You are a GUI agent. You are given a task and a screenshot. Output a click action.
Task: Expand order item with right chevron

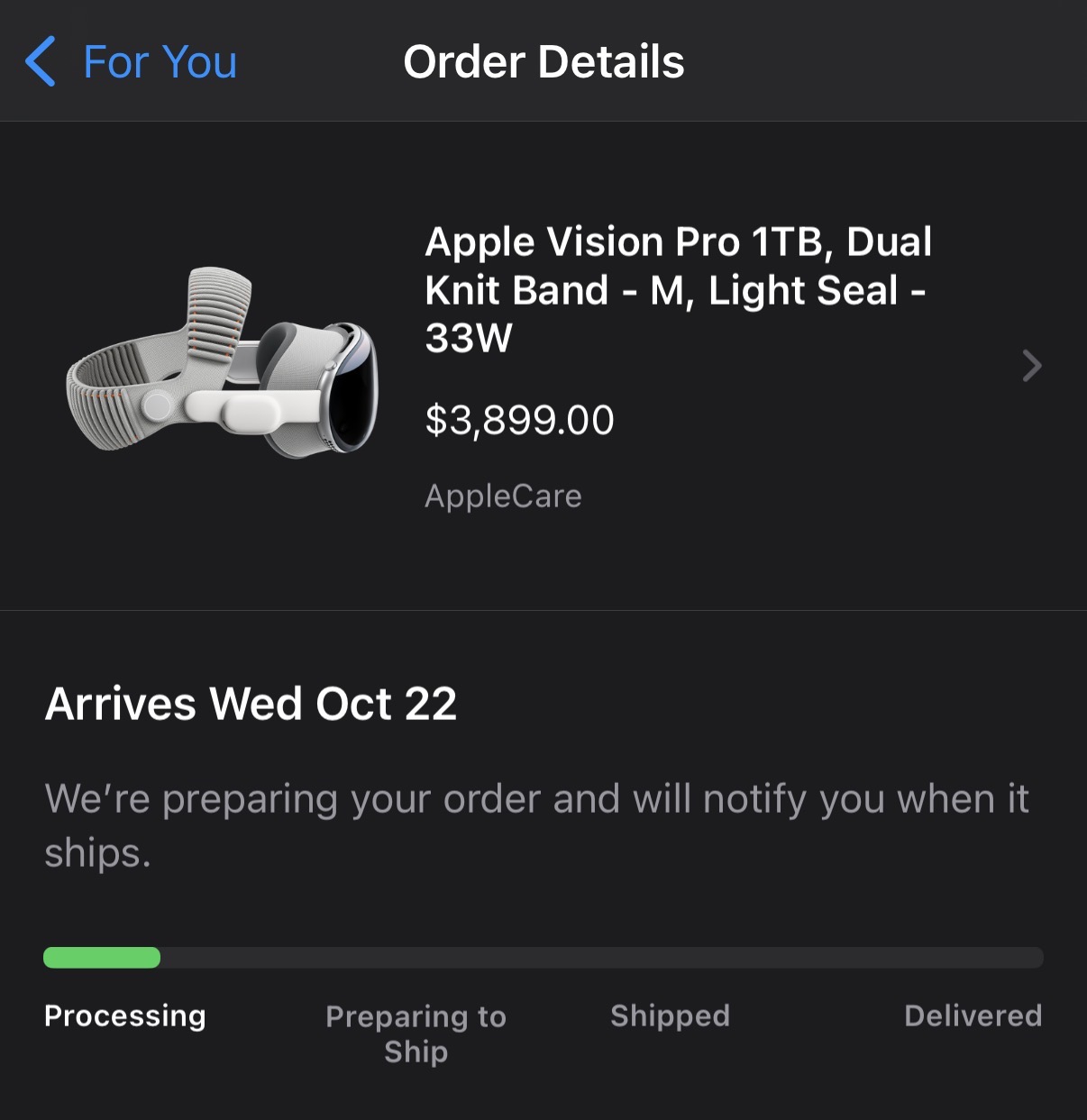click(1032, 365)
